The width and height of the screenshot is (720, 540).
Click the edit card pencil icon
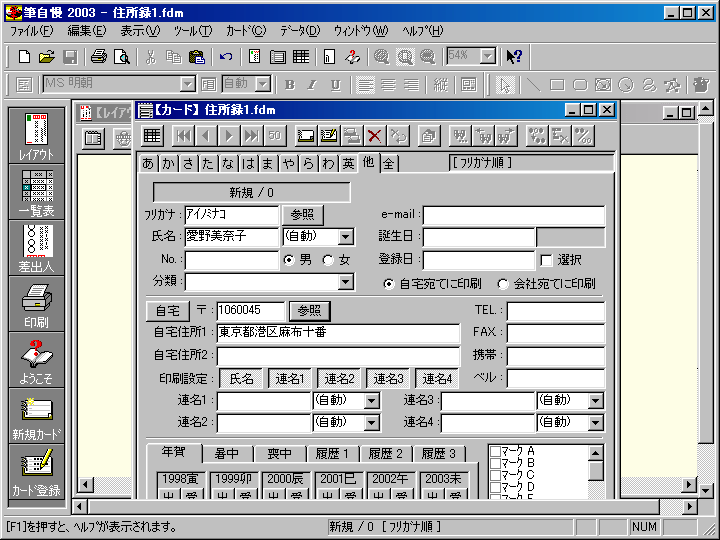coord(329,136)
